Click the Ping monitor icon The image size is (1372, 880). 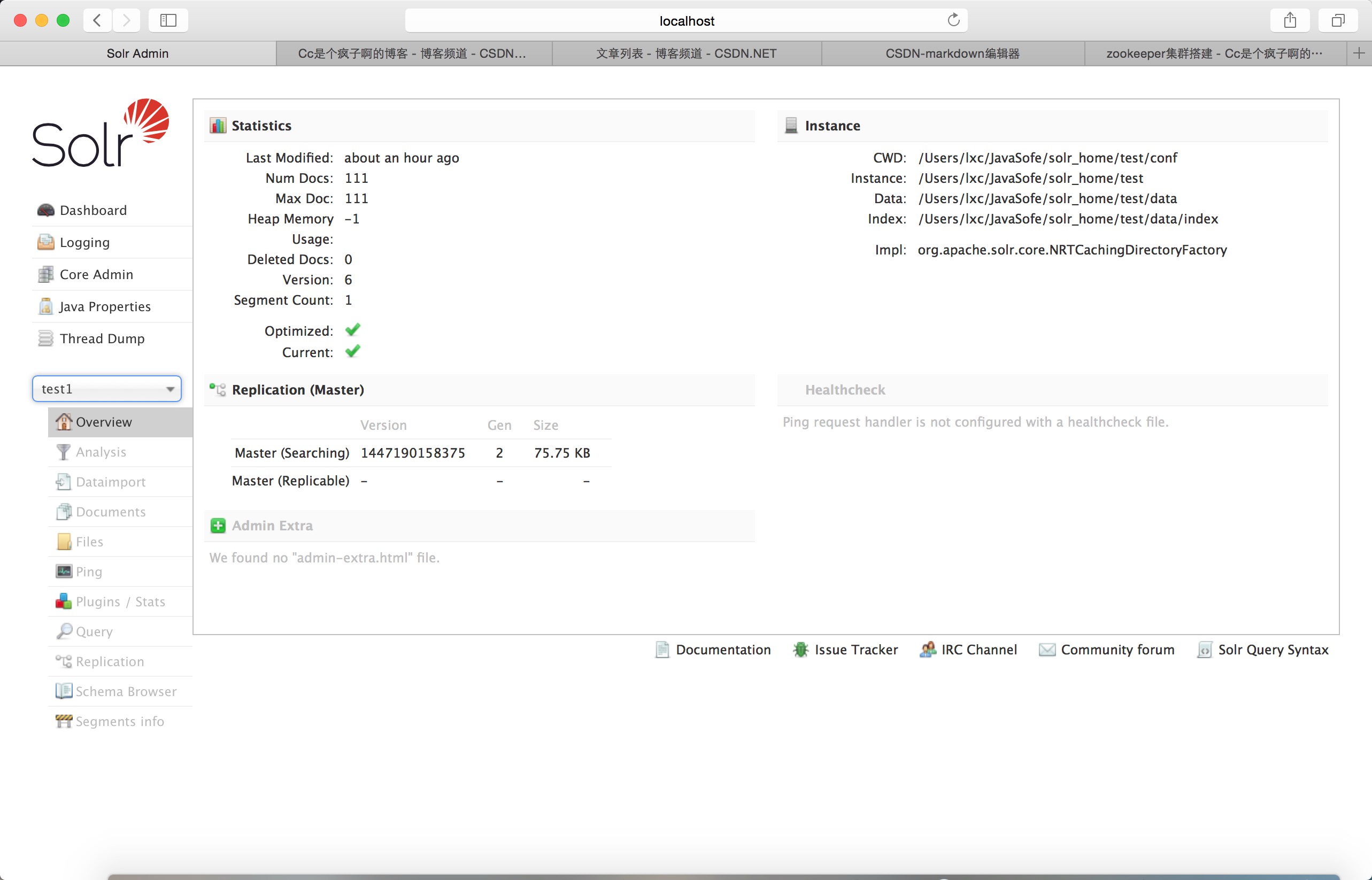64,572
